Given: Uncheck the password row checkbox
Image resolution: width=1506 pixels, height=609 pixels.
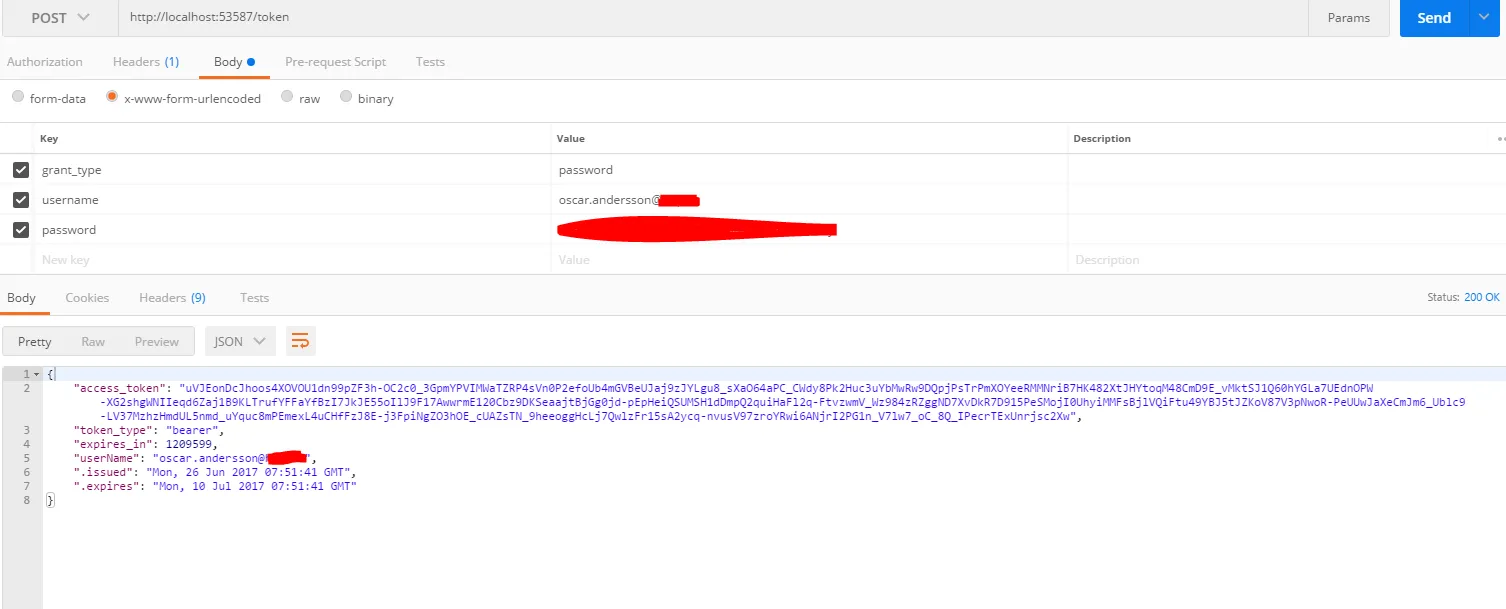Looking at the screenshot, I should (x=21, y=230).
